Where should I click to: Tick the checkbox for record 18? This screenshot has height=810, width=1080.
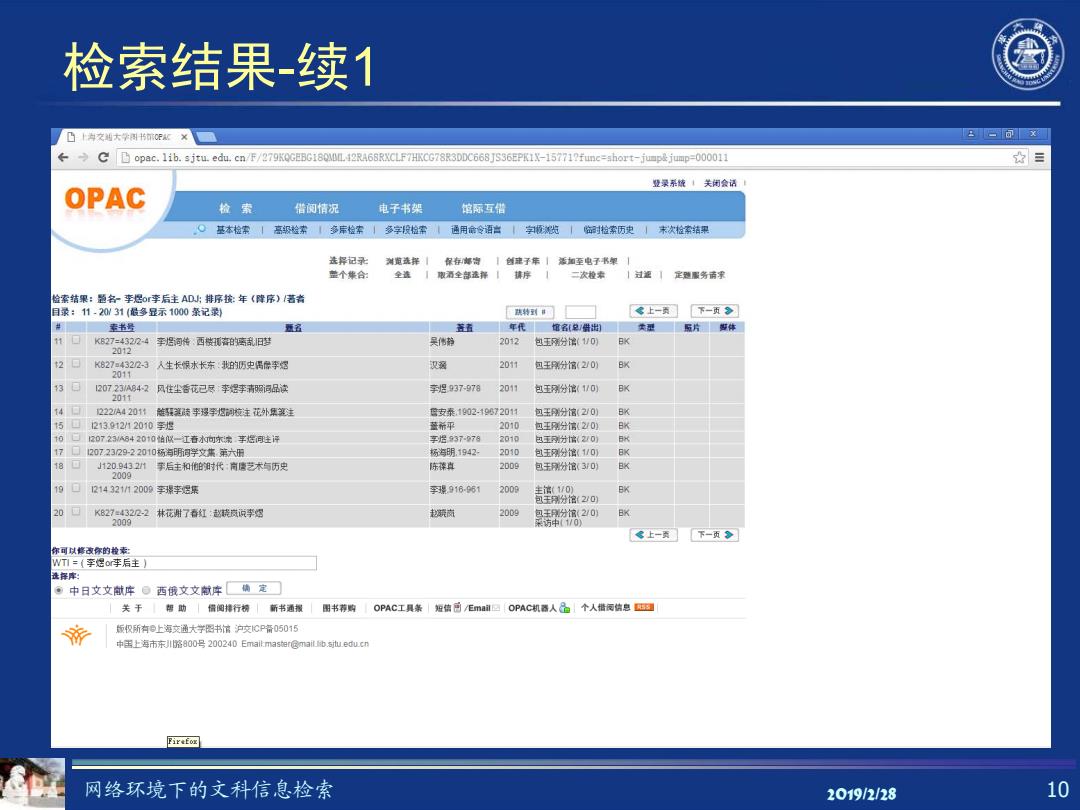tap(76, 465)
